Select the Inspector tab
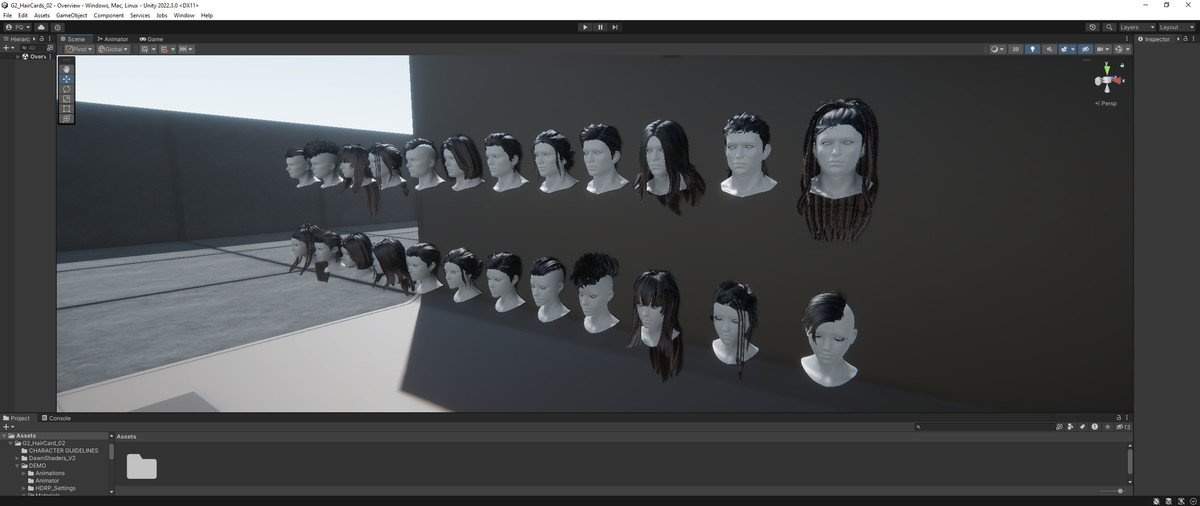 tap(1154, 38)
